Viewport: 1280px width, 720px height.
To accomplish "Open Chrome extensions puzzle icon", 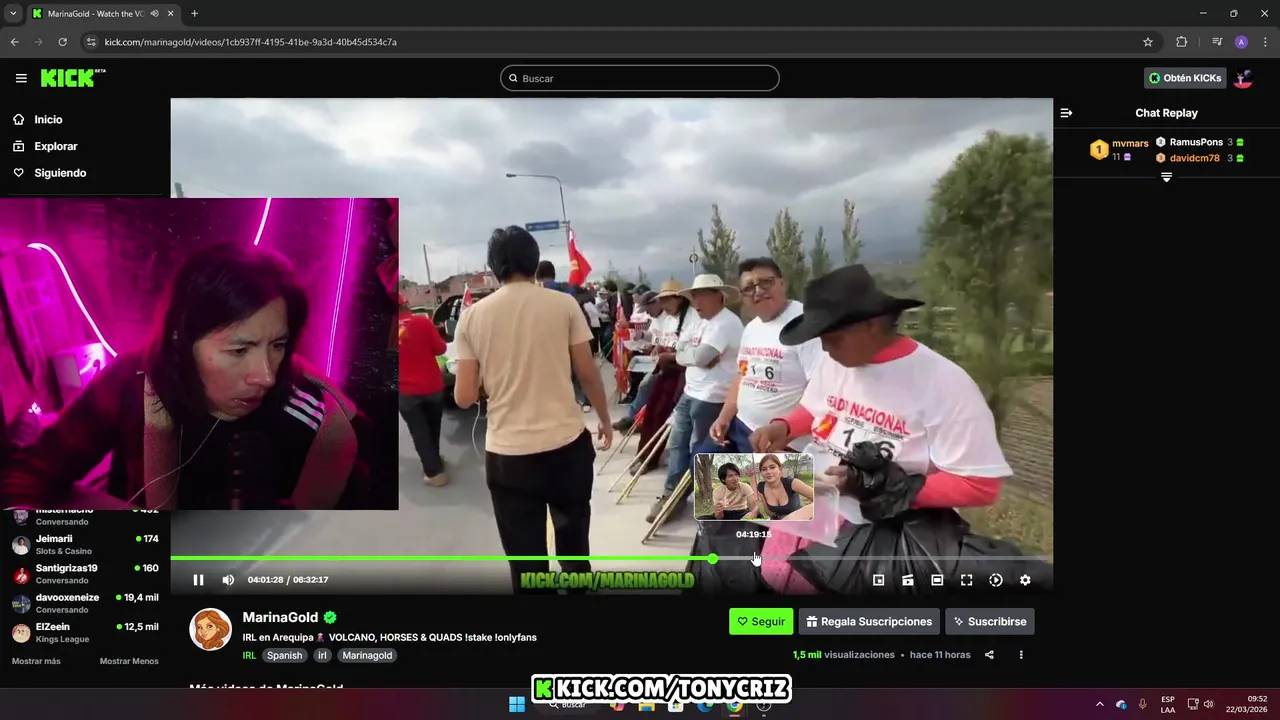I will pyautogui.click(x=1181, y=42).
